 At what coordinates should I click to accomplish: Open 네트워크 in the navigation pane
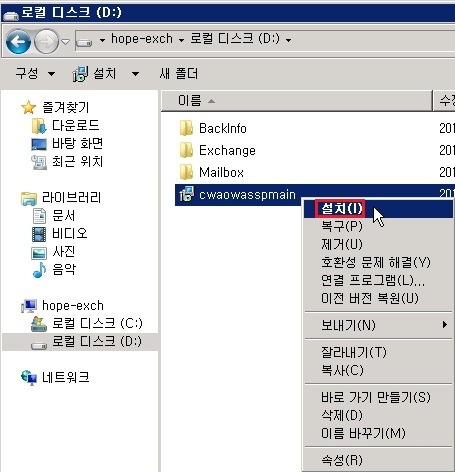(x=66, y=377)
